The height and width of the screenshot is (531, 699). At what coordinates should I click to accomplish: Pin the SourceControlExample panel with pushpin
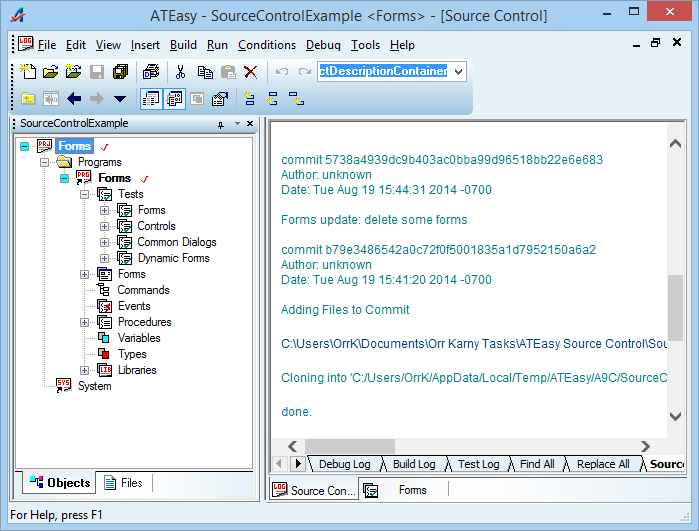(221, 124)
